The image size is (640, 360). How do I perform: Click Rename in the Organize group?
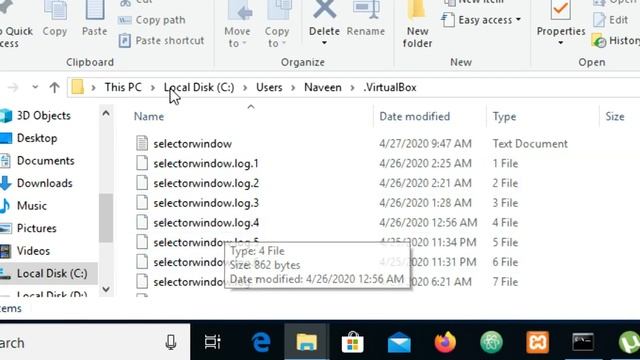point(366,19)
